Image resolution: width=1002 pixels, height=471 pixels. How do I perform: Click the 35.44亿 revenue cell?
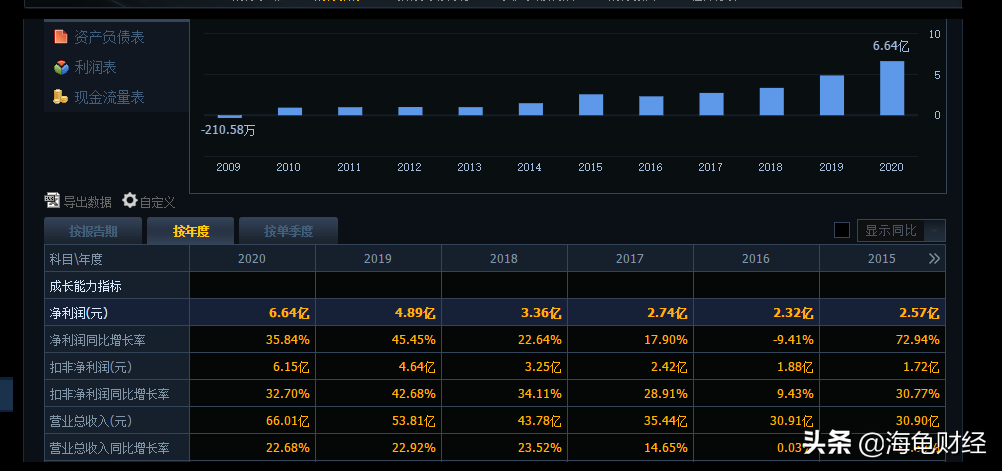(x=629, y=421)
